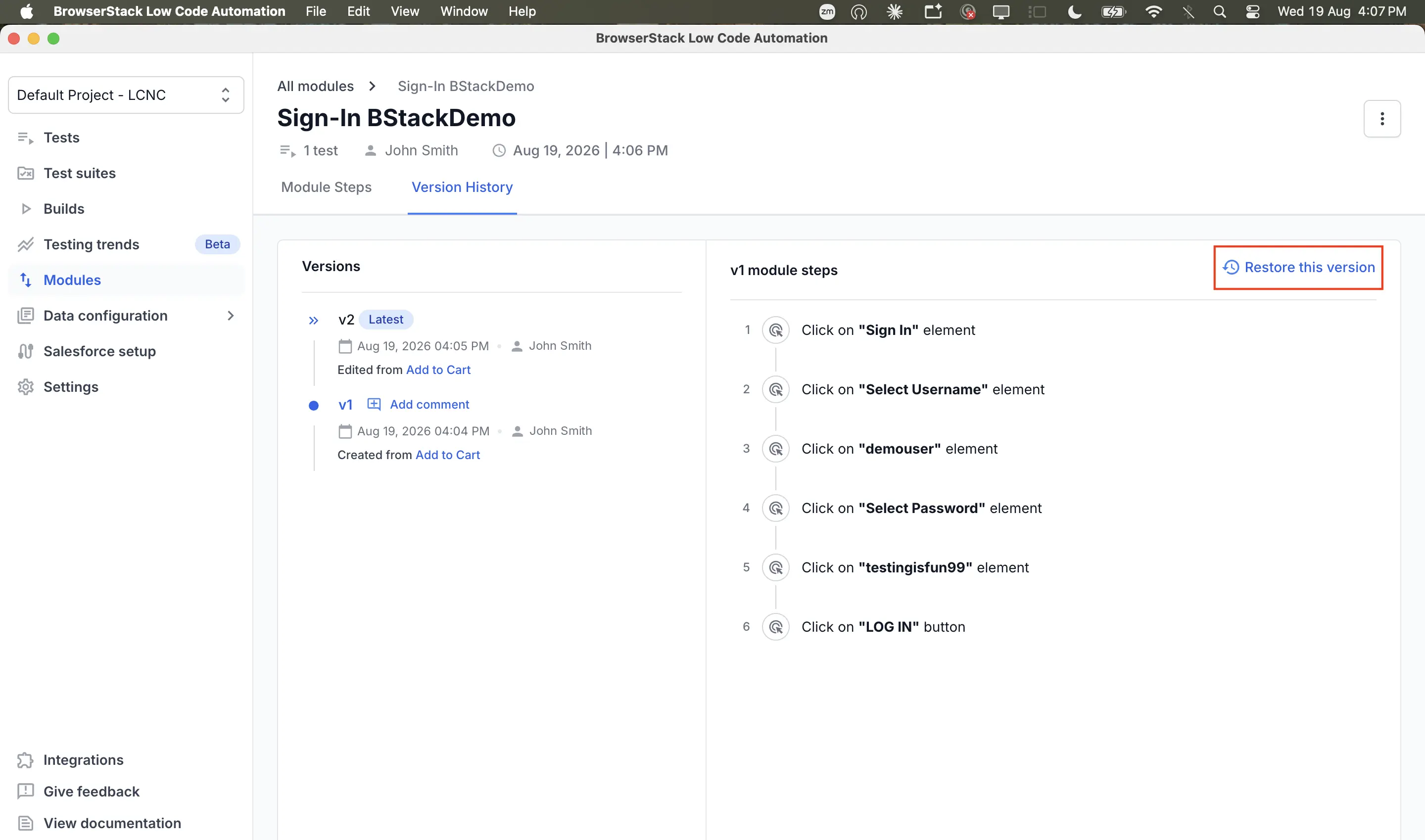Click the Beta badge beside Testing trends
Viewport: 1425px width, 840px height.
point(217,244)
